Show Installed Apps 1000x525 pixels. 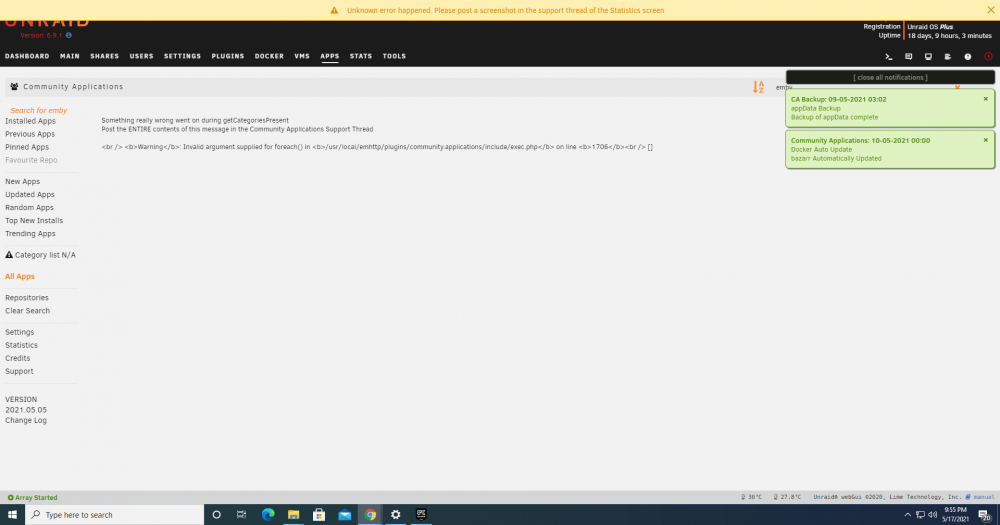[x=30, y=121]
